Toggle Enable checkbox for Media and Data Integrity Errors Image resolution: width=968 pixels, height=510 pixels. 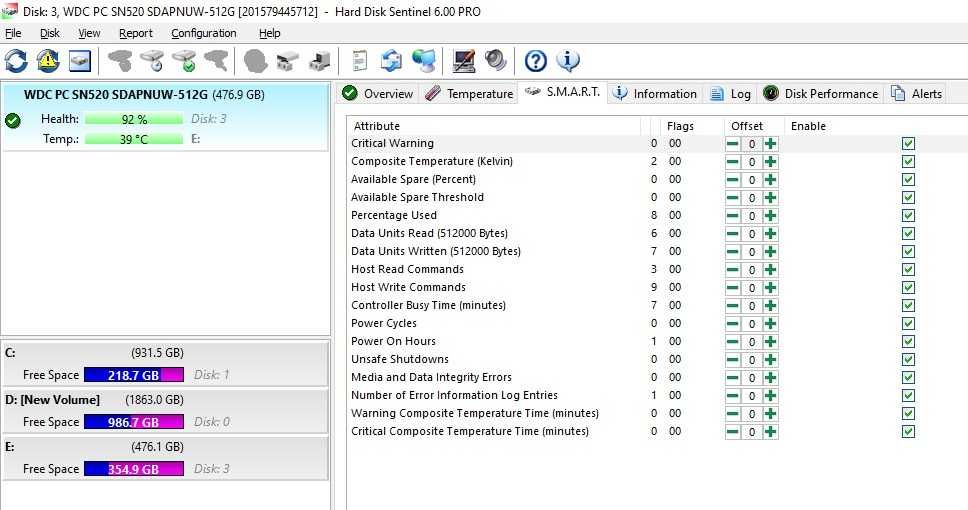[x=908, y=377]
